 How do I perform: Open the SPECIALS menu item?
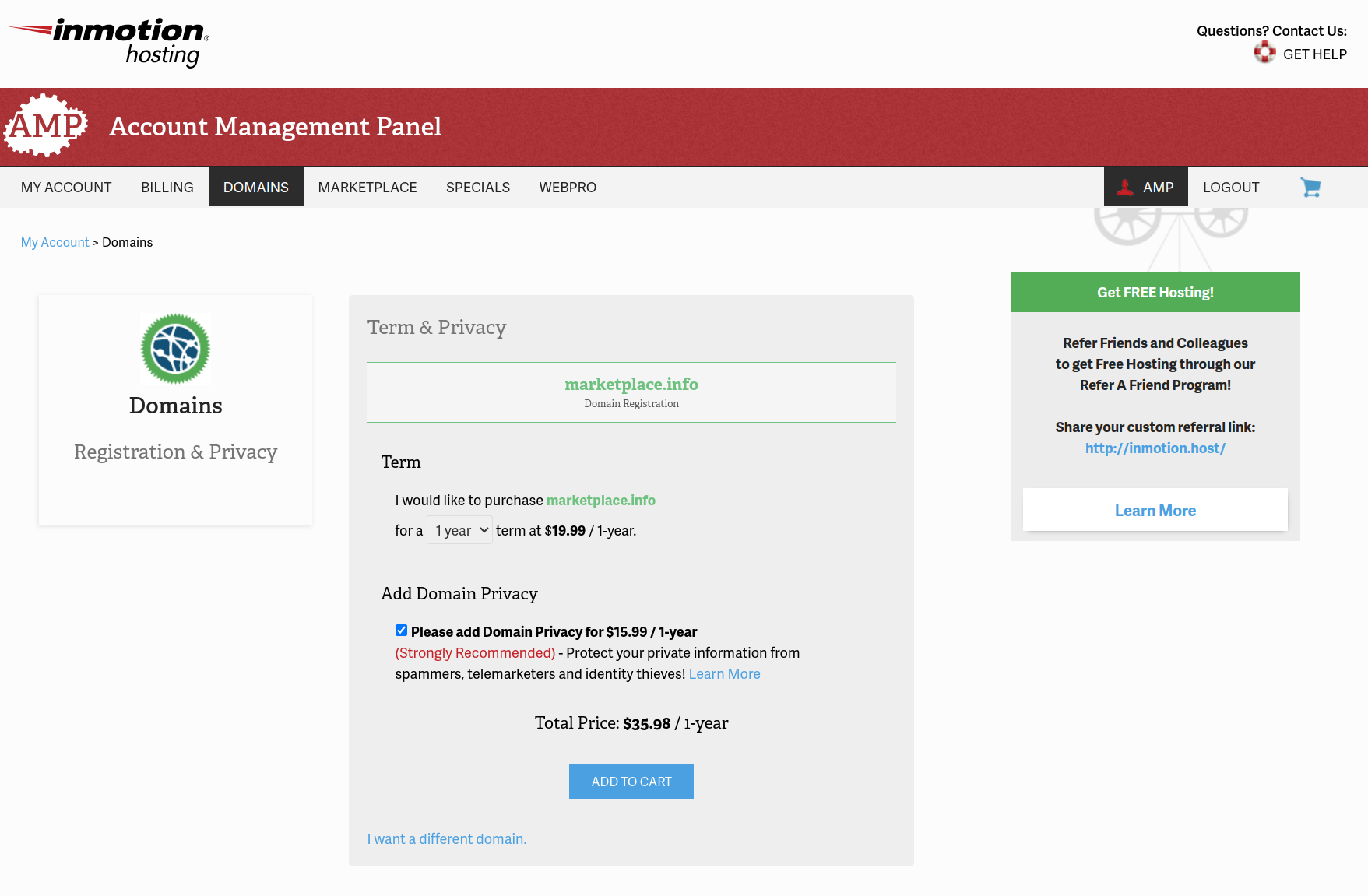[478, 188]
